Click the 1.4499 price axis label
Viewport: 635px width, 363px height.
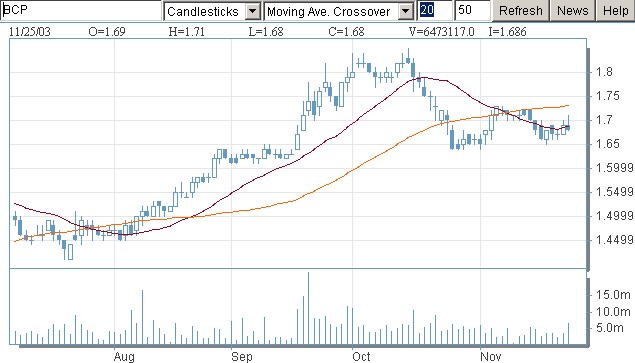point(615,239)
